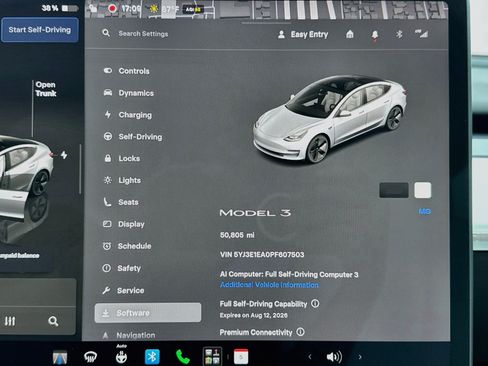Screen dimensions: 488x366
Task: Increase volume with the right arrow
Action: (360, 357)
